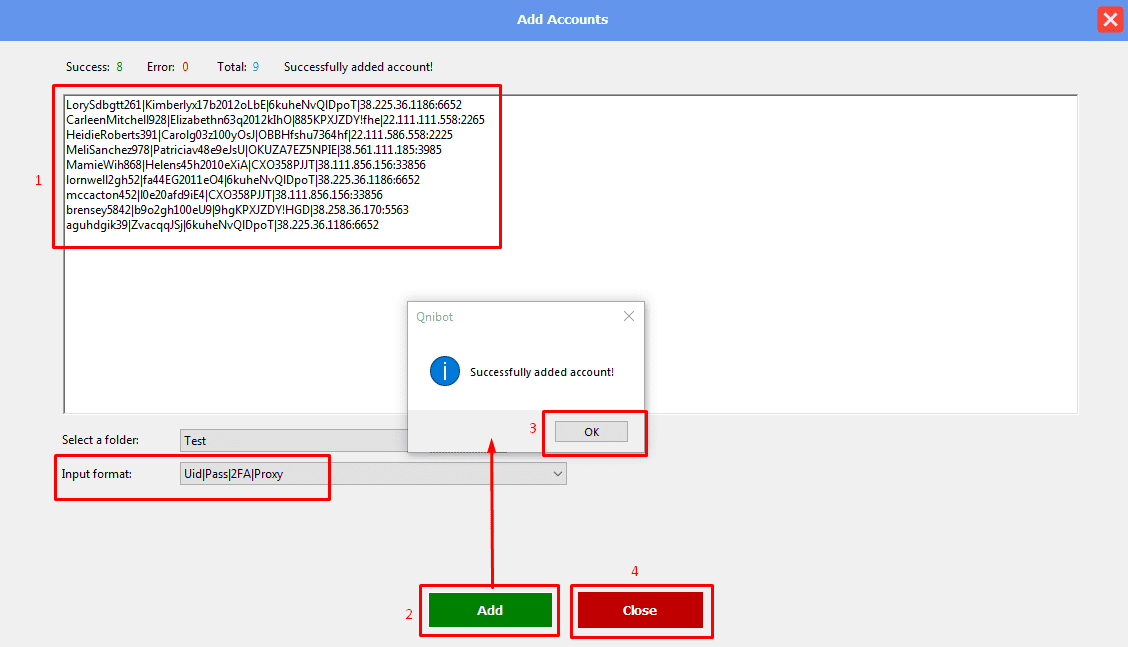1128x647 pixels.
Task: Click the blue Total count value
Action: pyautogui.click(x=255, y=67)
